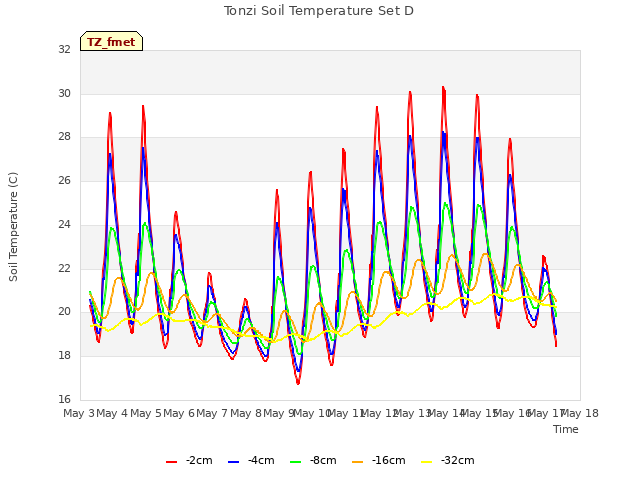Click the green -8cm legend color marker
Viewport: 640px width, 480px height.
[x=296, y=462]
